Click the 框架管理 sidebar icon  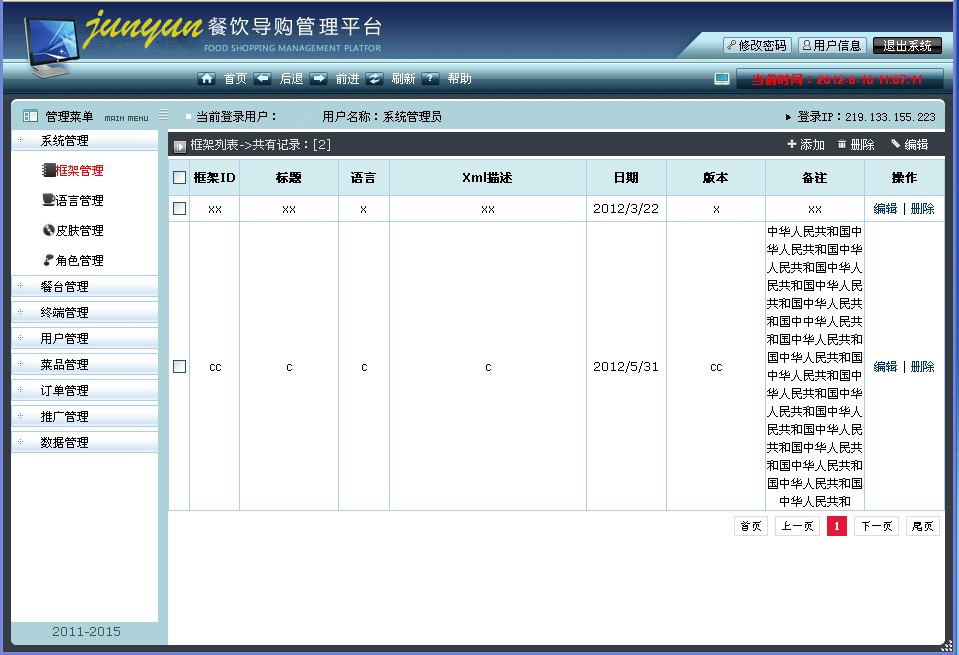(x=48, y=170)
